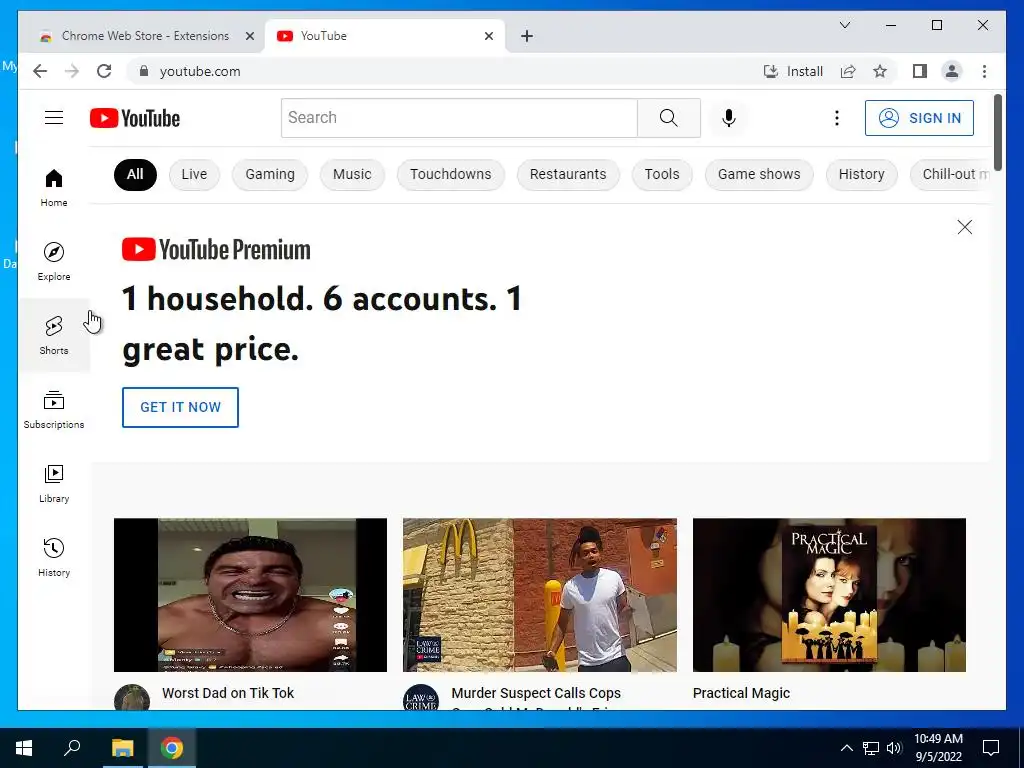
Task: Open Practical Magic movie thumbnail
Action: 829,595
